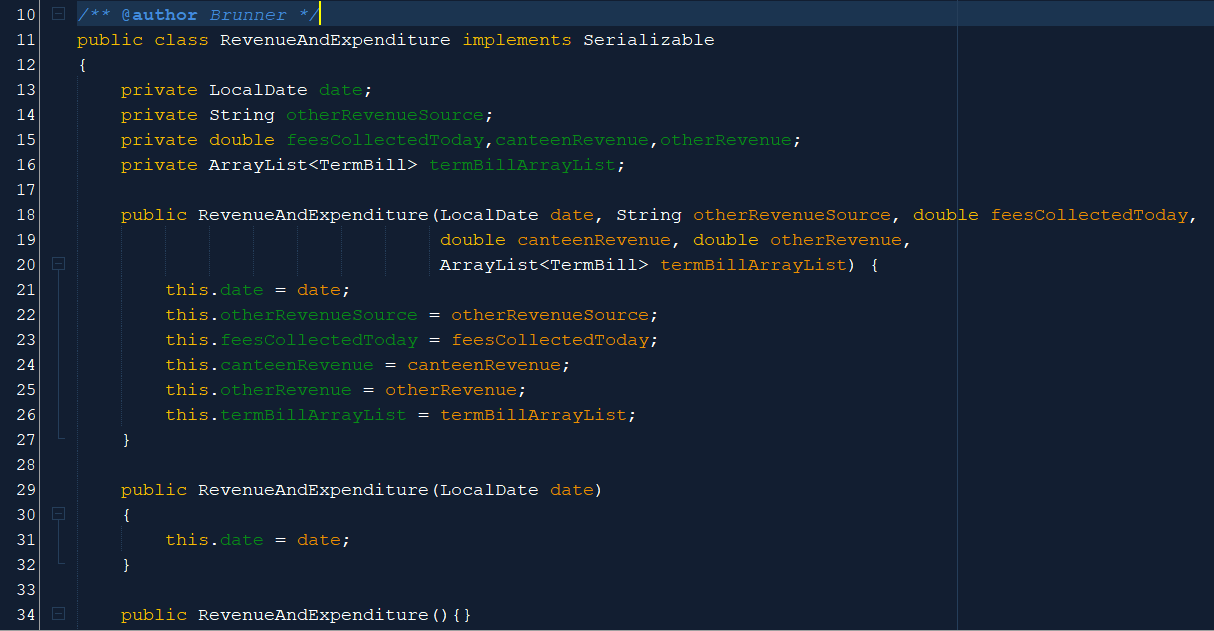Click empty constructor RevenueAndExpenditure on line 34
This screenshot has height=631, width=1214.
pos(313,615)
